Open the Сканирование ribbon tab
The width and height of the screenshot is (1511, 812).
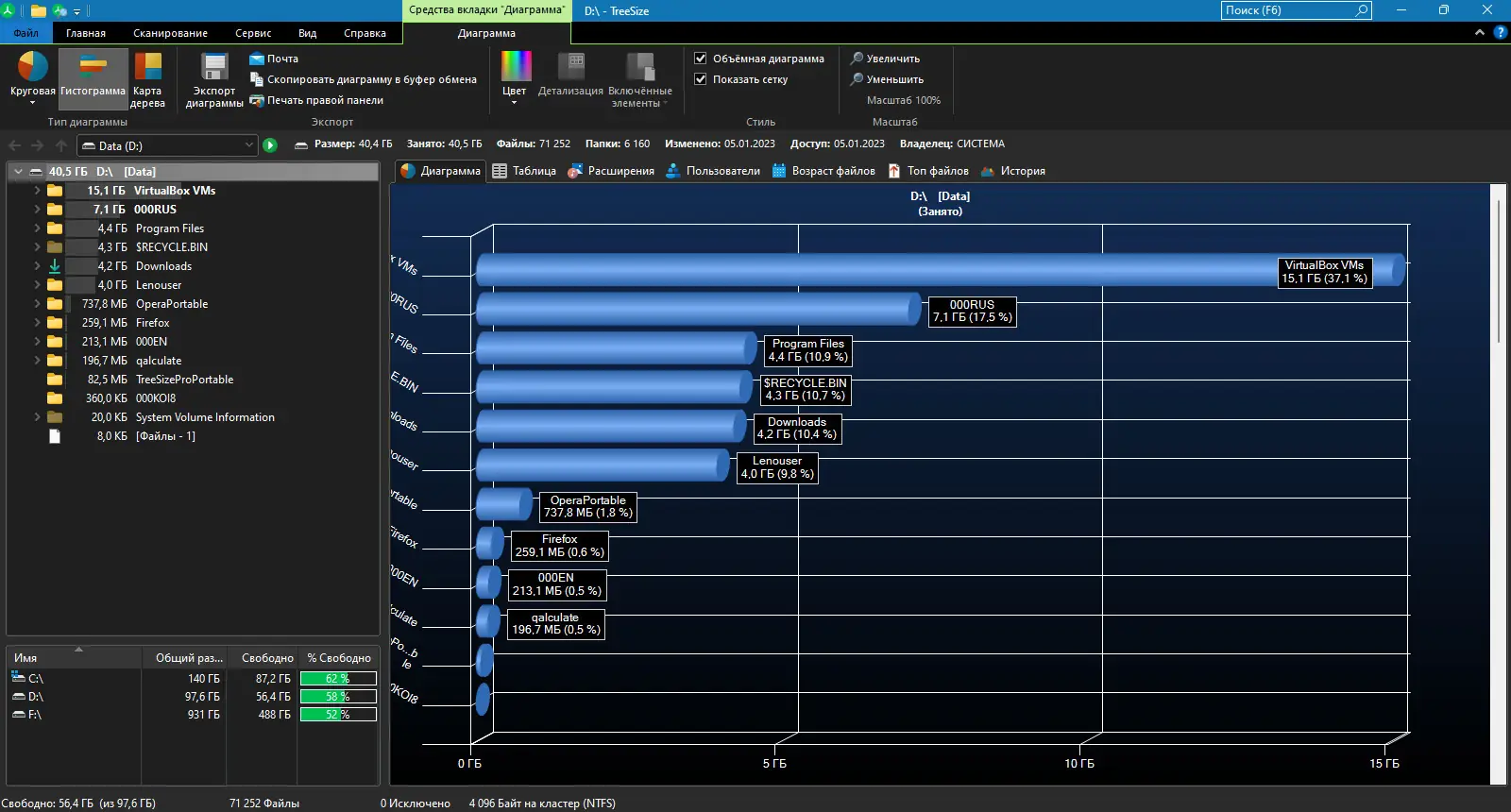tap(170, 33)
